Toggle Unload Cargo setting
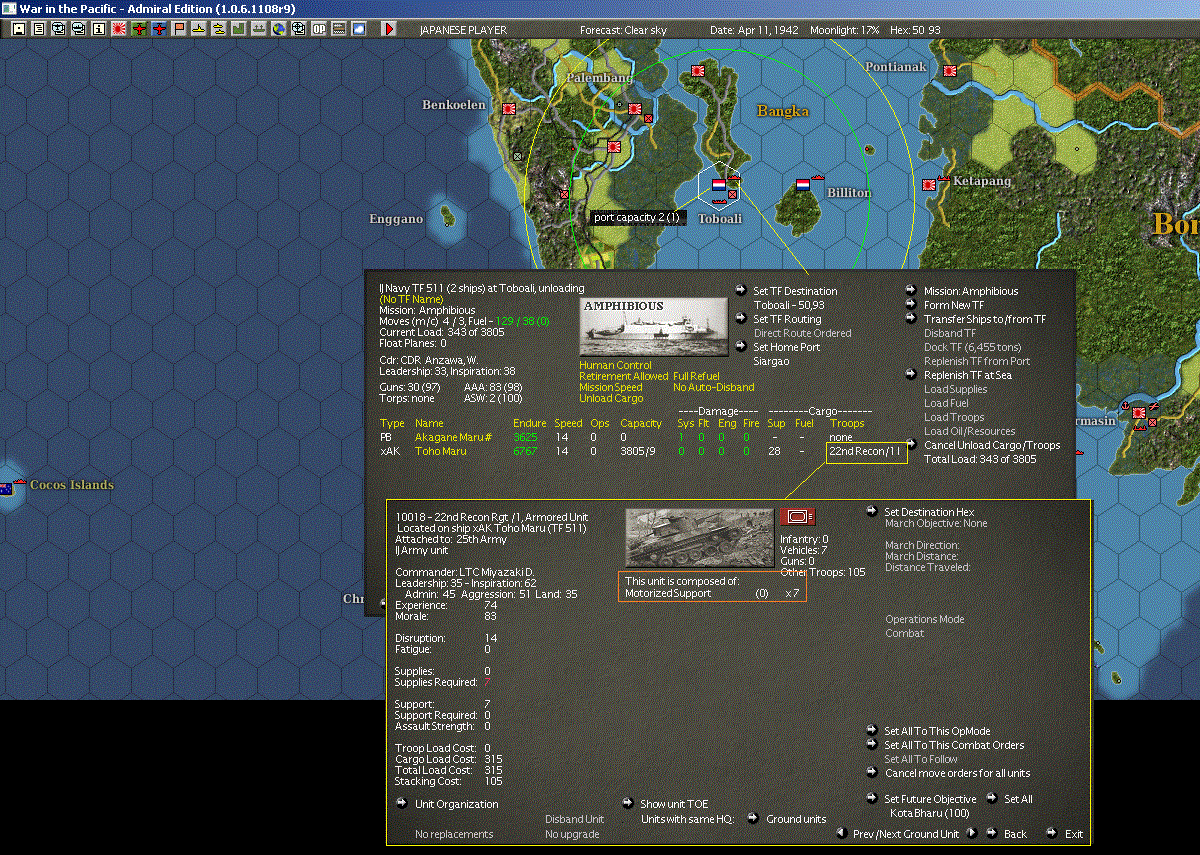The height and width of the screenshot is (855, 1200). click(609, 398)
